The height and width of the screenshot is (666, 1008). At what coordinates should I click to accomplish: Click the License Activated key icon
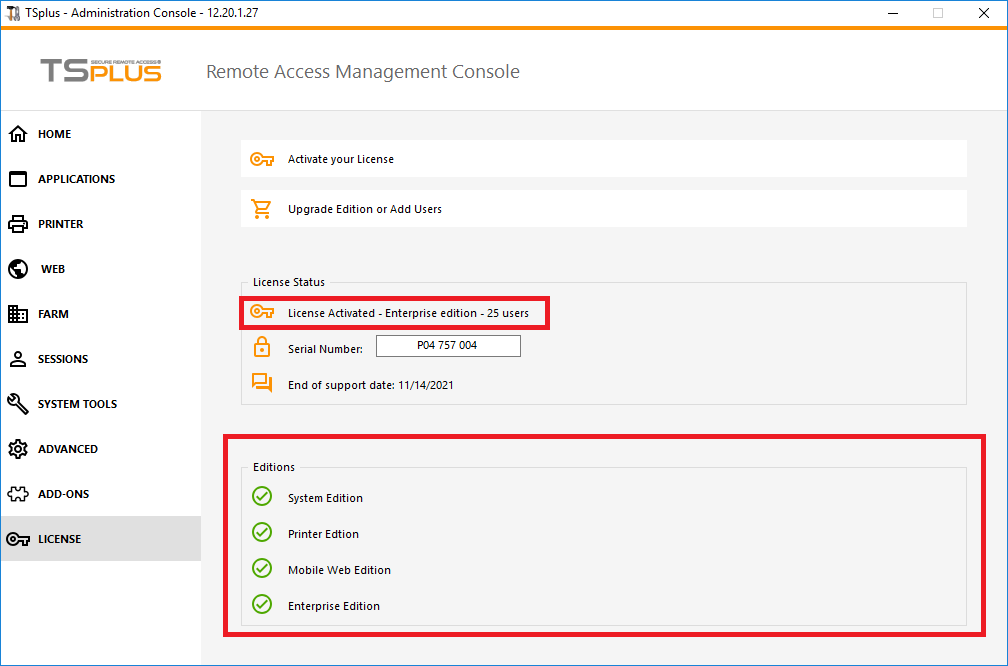[x=262, y=313]
